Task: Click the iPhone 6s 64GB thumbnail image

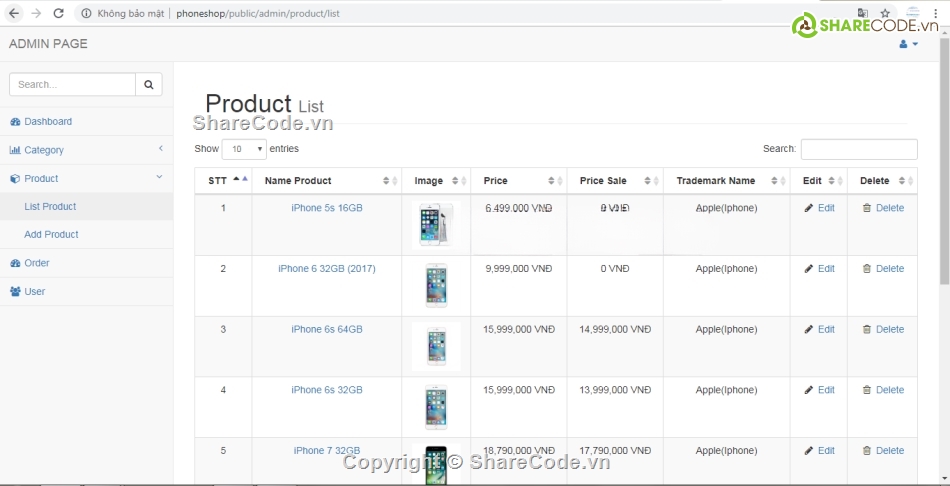Action: click(x=436, y=346)
